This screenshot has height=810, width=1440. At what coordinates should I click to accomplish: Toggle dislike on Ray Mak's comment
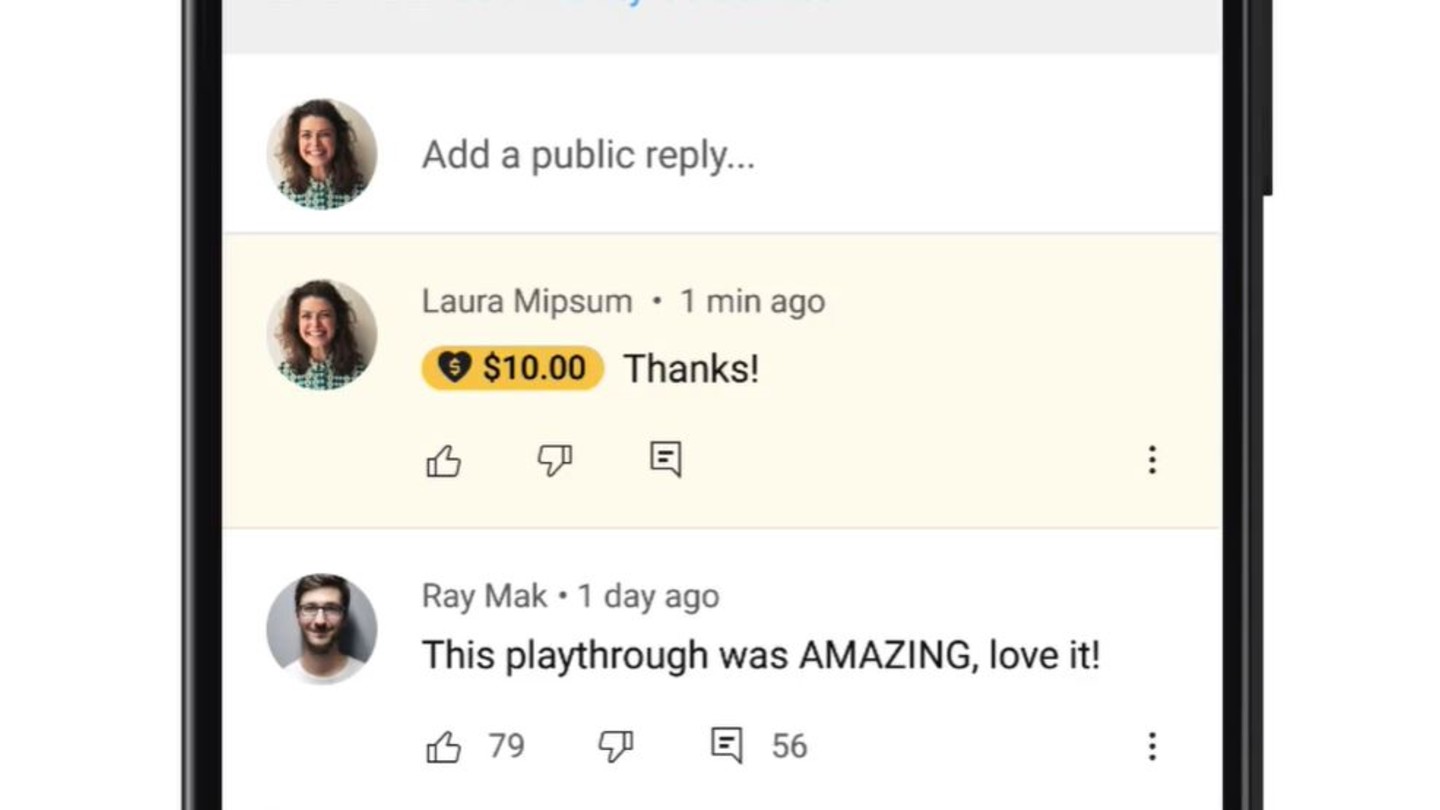point(617,744)
